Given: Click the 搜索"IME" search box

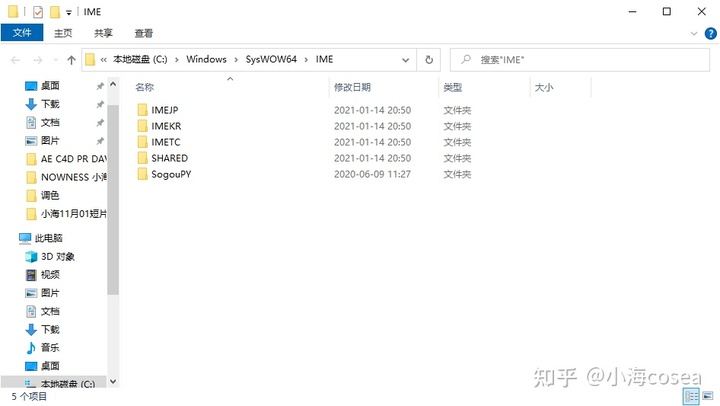Looking at the screenshot, I should [x=579, y=60].
